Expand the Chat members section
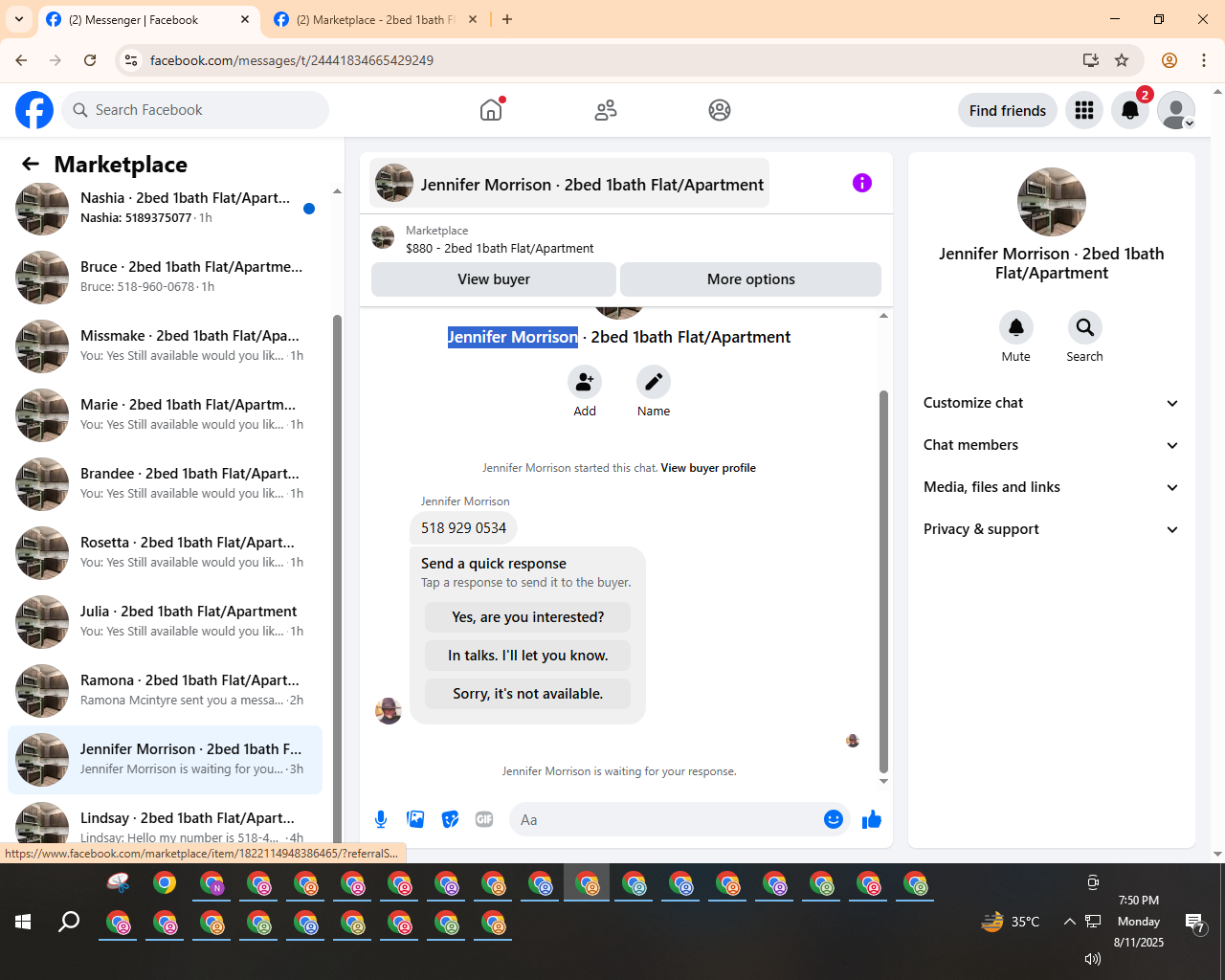The image size is (1225, 980). click(1051, 445)
